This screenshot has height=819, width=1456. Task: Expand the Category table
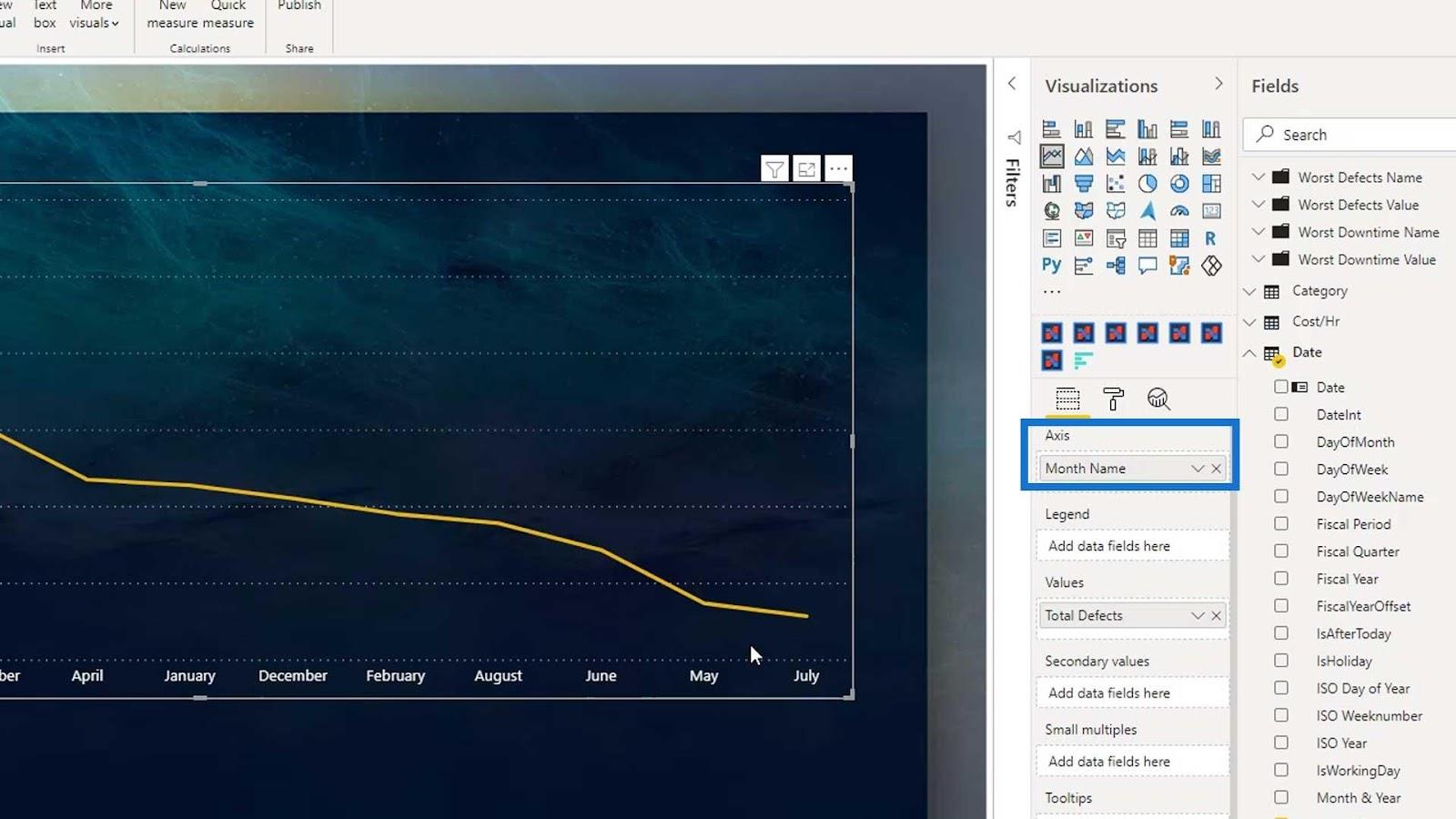(1249, 291)
